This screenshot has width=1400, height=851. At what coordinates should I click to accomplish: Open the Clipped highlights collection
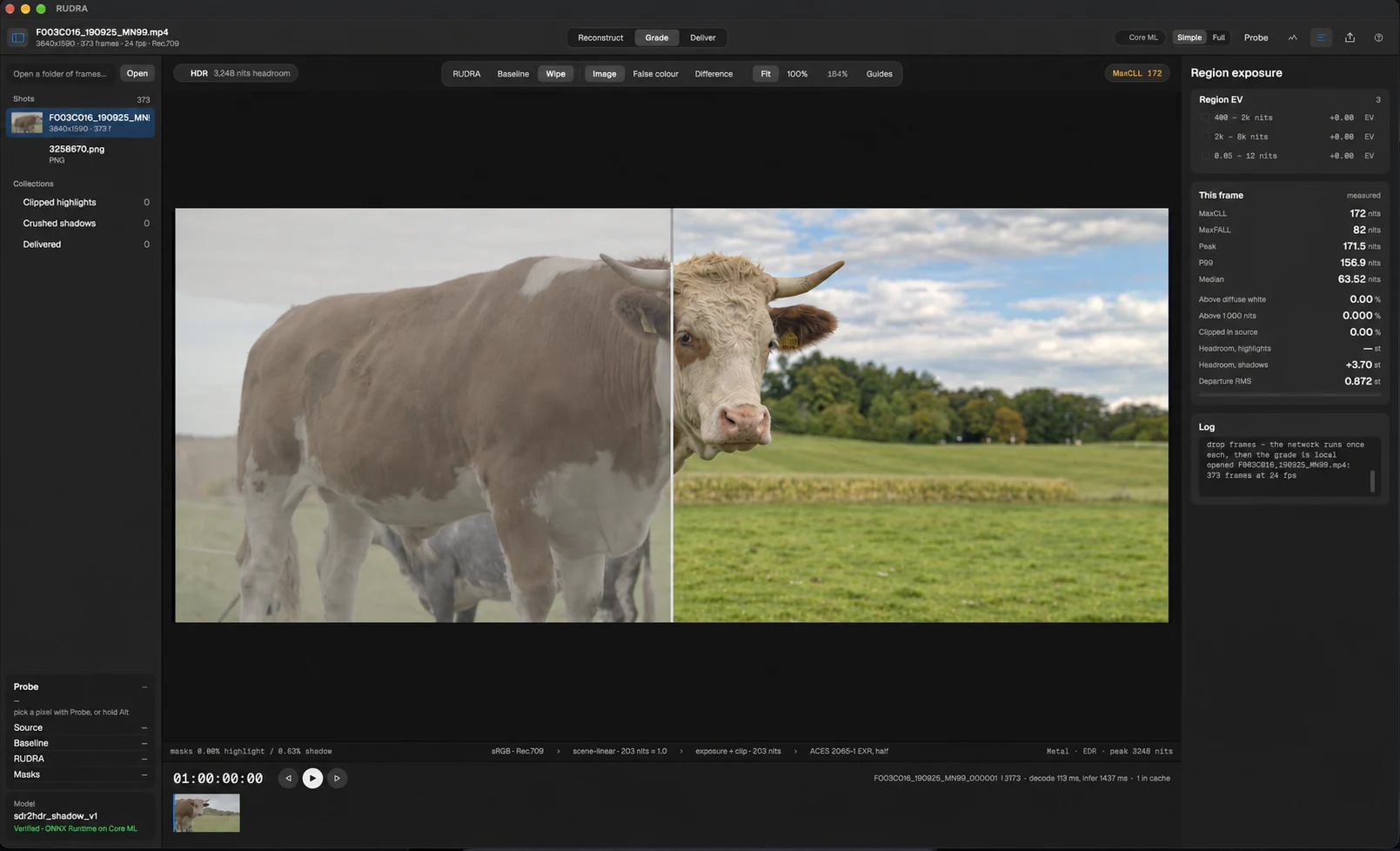click(x=81, y=202)
